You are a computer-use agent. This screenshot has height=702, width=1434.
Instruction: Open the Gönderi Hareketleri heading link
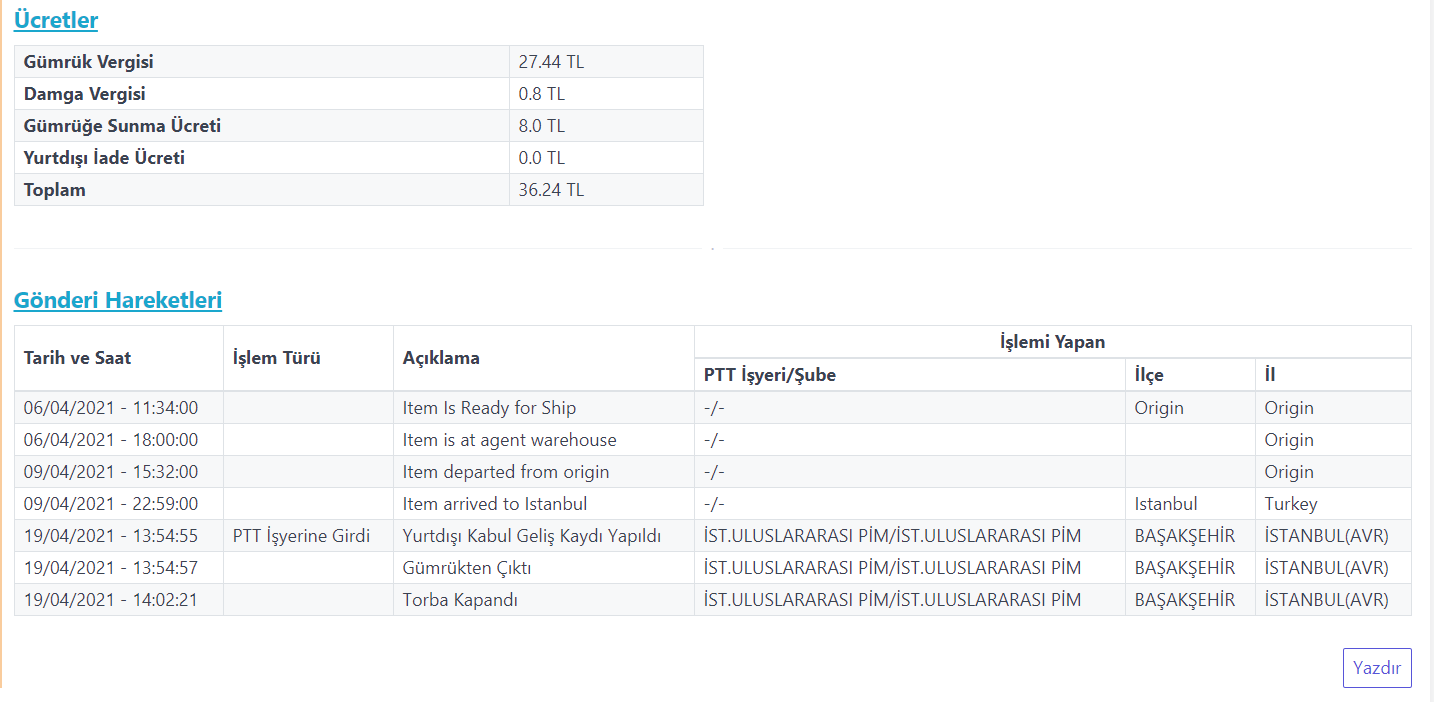point(118,300)
